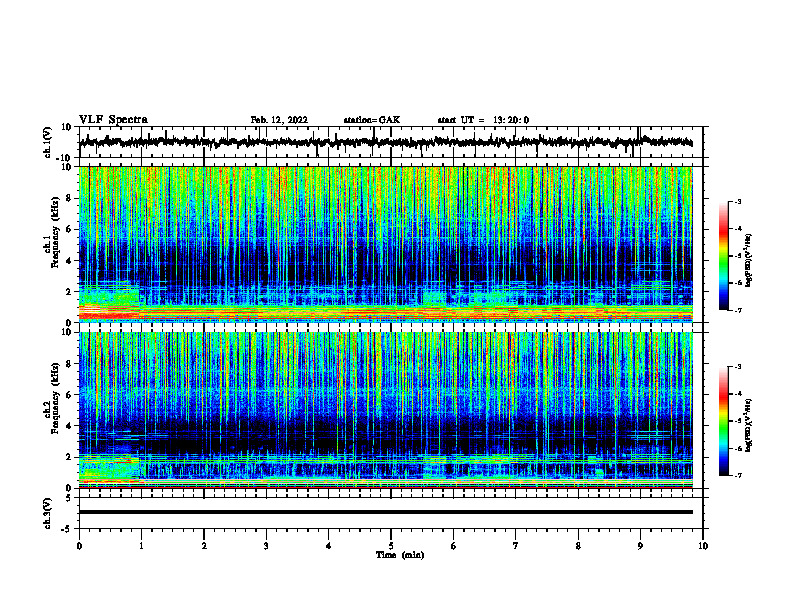Click time axis tick label "3"
Image resolution: width=792 pixels, height=612 pixels.
pos(266,546)
